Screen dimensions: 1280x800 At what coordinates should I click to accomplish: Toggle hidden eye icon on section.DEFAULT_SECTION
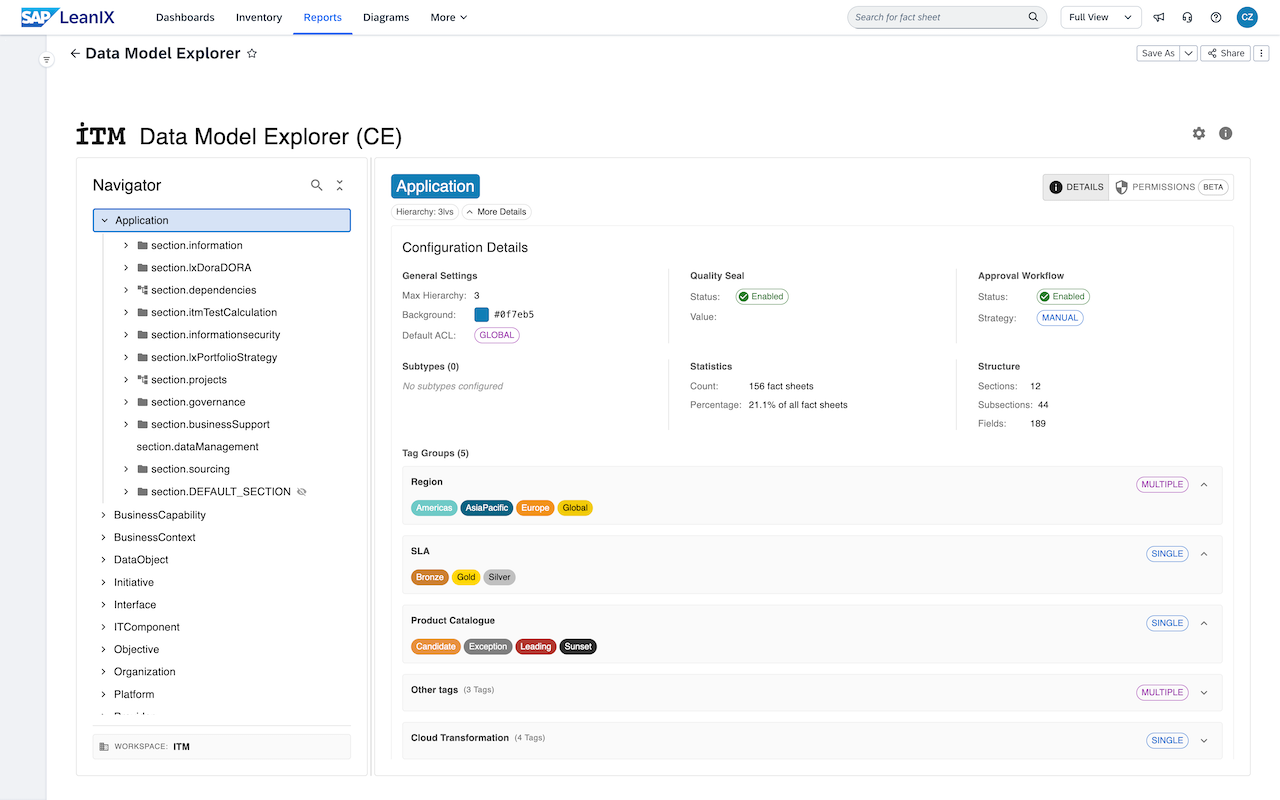tap(302, 492)
